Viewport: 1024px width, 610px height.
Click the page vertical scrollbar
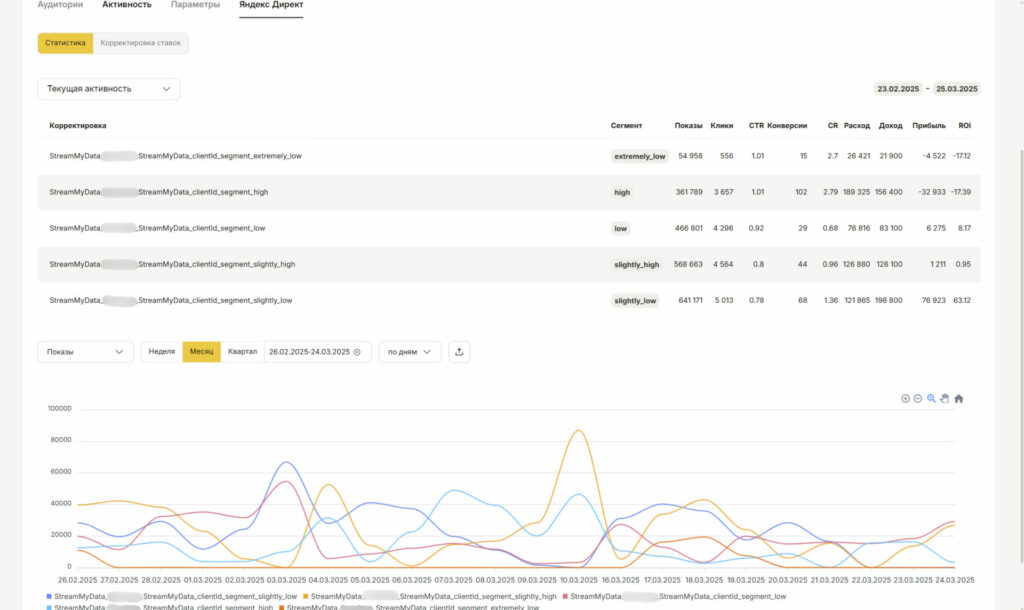click(1021, 356)
